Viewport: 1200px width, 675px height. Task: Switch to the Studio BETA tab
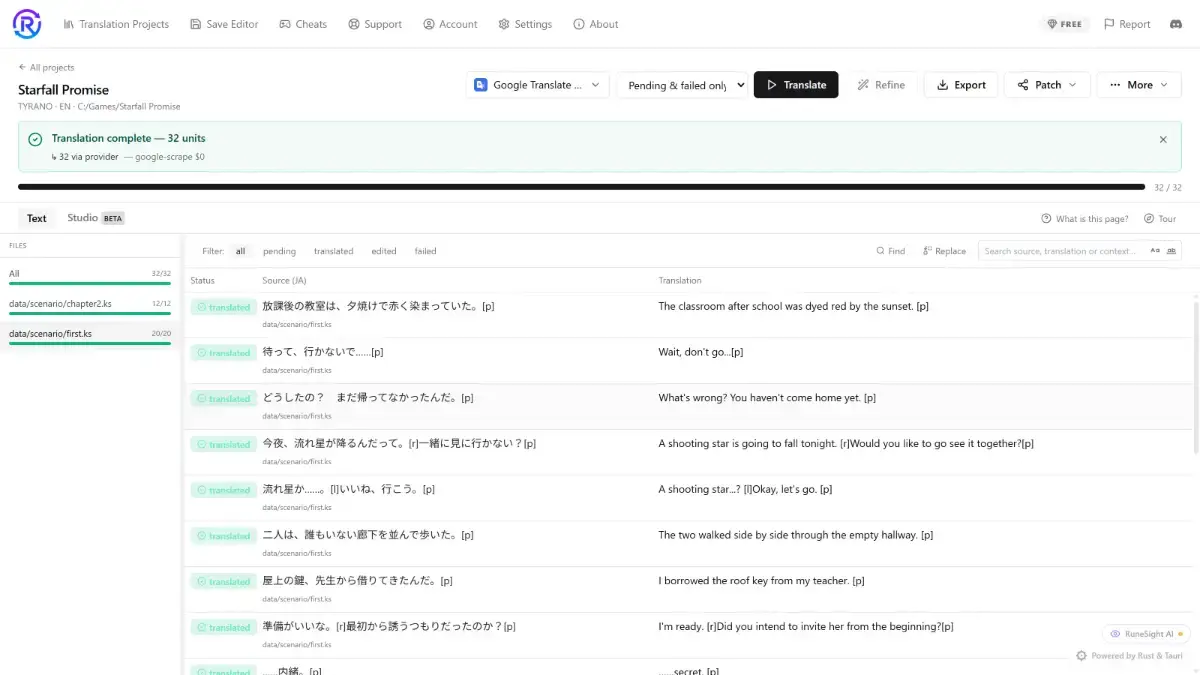tap(96, 218)
